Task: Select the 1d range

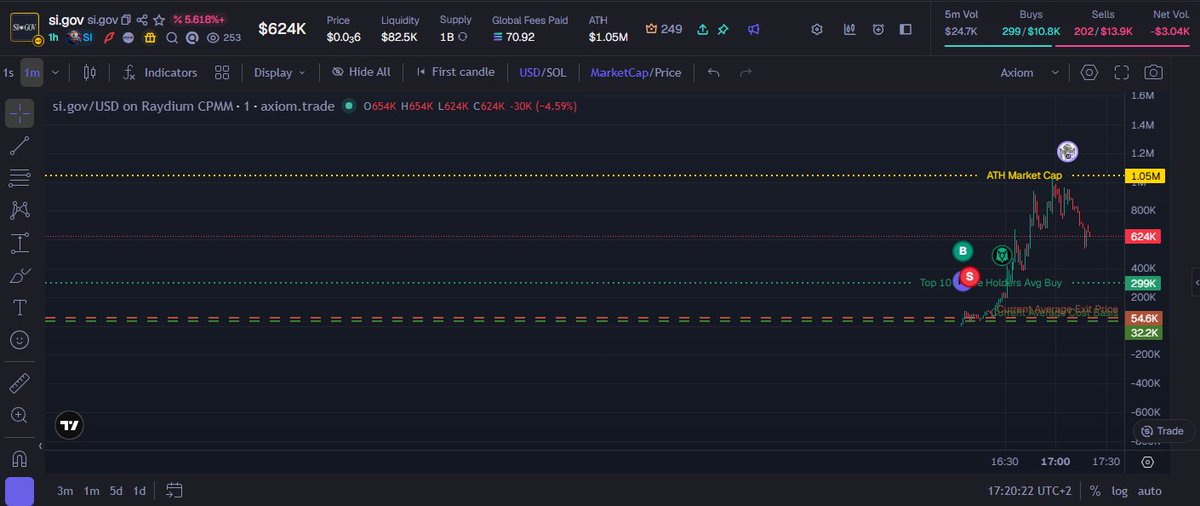Action: click(x=140, y=491)
